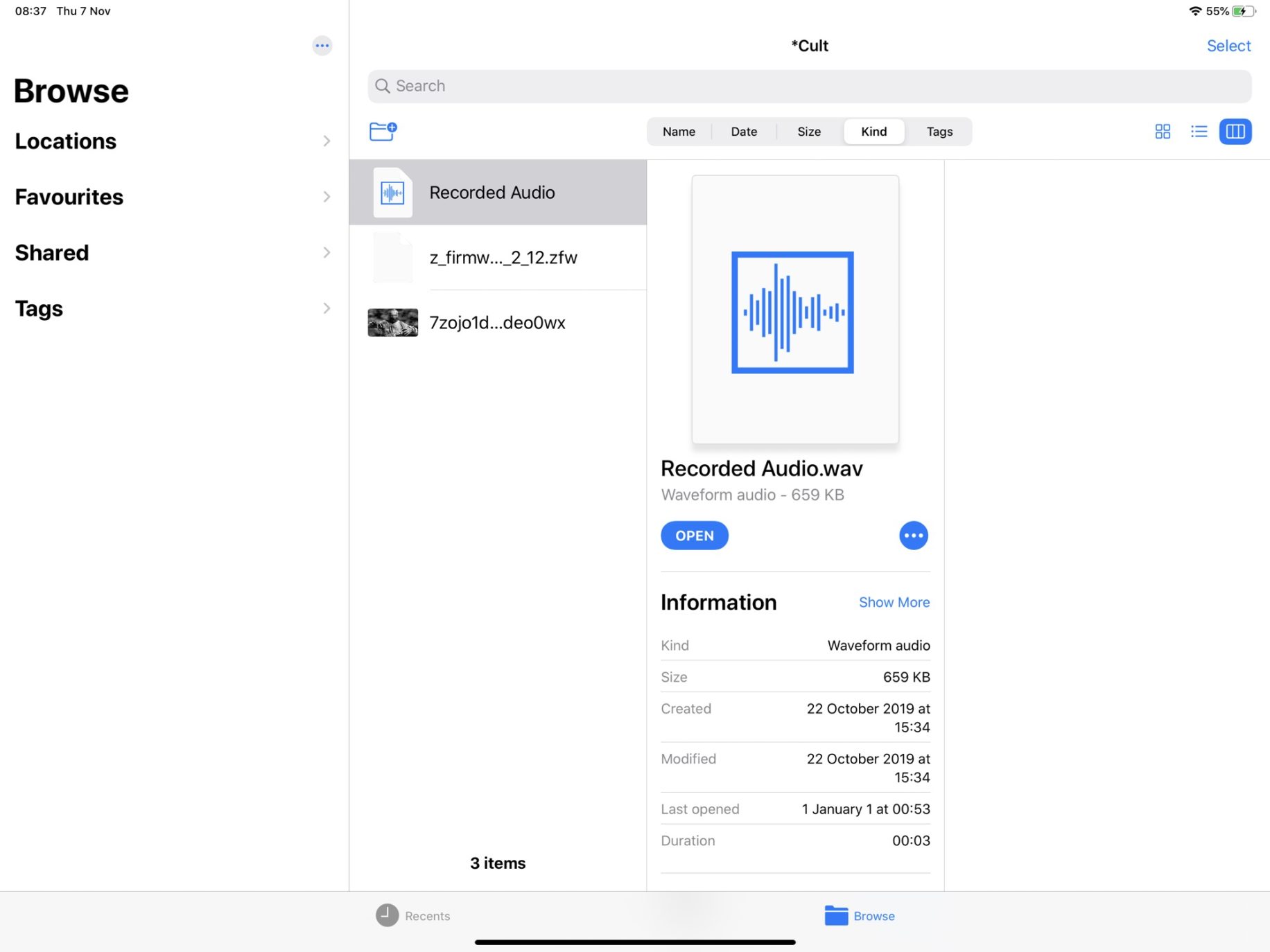Viewport: 1270px width, 952px height.
Task: Tap the Kind value Waveform audio
Action: [x=878, y=645]
